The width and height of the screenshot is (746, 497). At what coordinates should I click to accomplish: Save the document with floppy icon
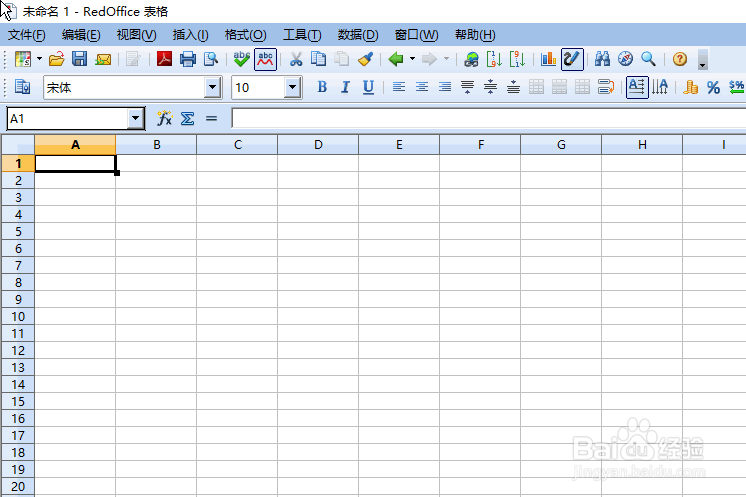point(79,59)
